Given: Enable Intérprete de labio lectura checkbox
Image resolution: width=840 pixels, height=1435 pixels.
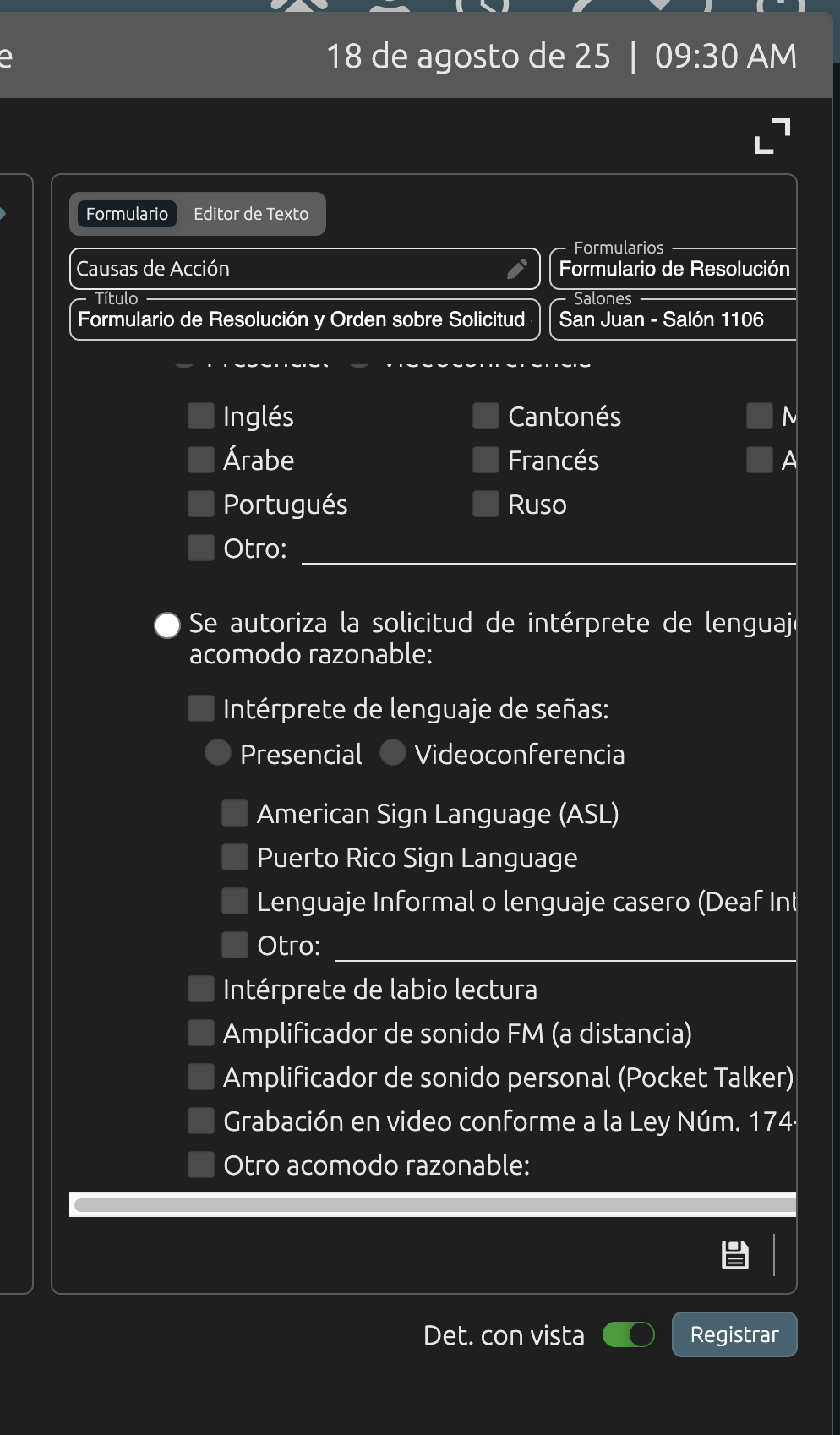Looking at the screenshot, I should (201, 989).
